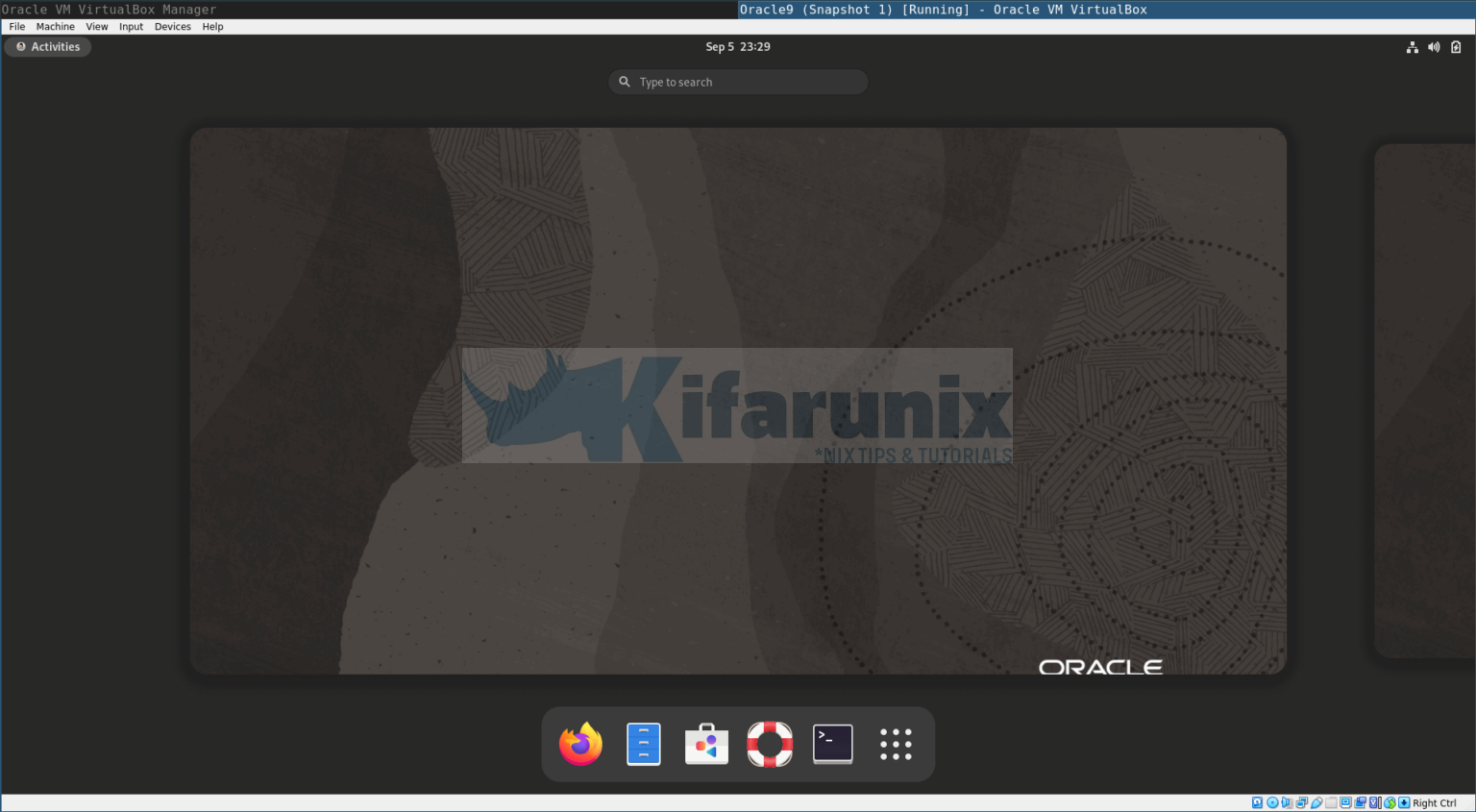Click the Sep 5 23:29 clock
The image size is (1476, 812).
coord(737,47)
